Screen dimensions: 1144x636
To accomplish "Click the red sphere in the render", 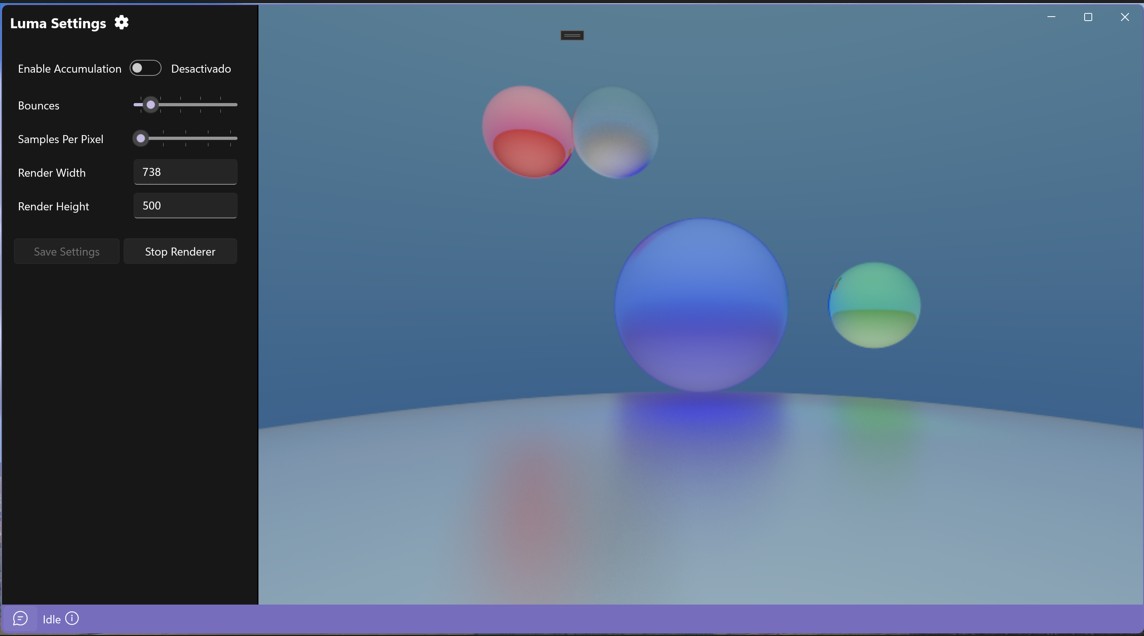I will point(526,132).
